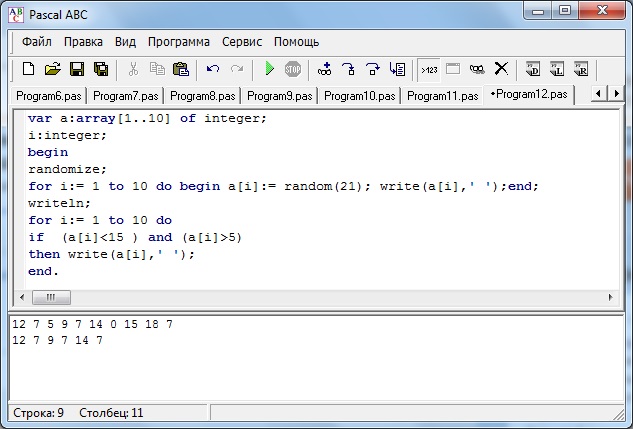Switch to the Program11.pas tab
Viewport: 633px width, 429px height.
pyautogui.click(x=442, y=96)
